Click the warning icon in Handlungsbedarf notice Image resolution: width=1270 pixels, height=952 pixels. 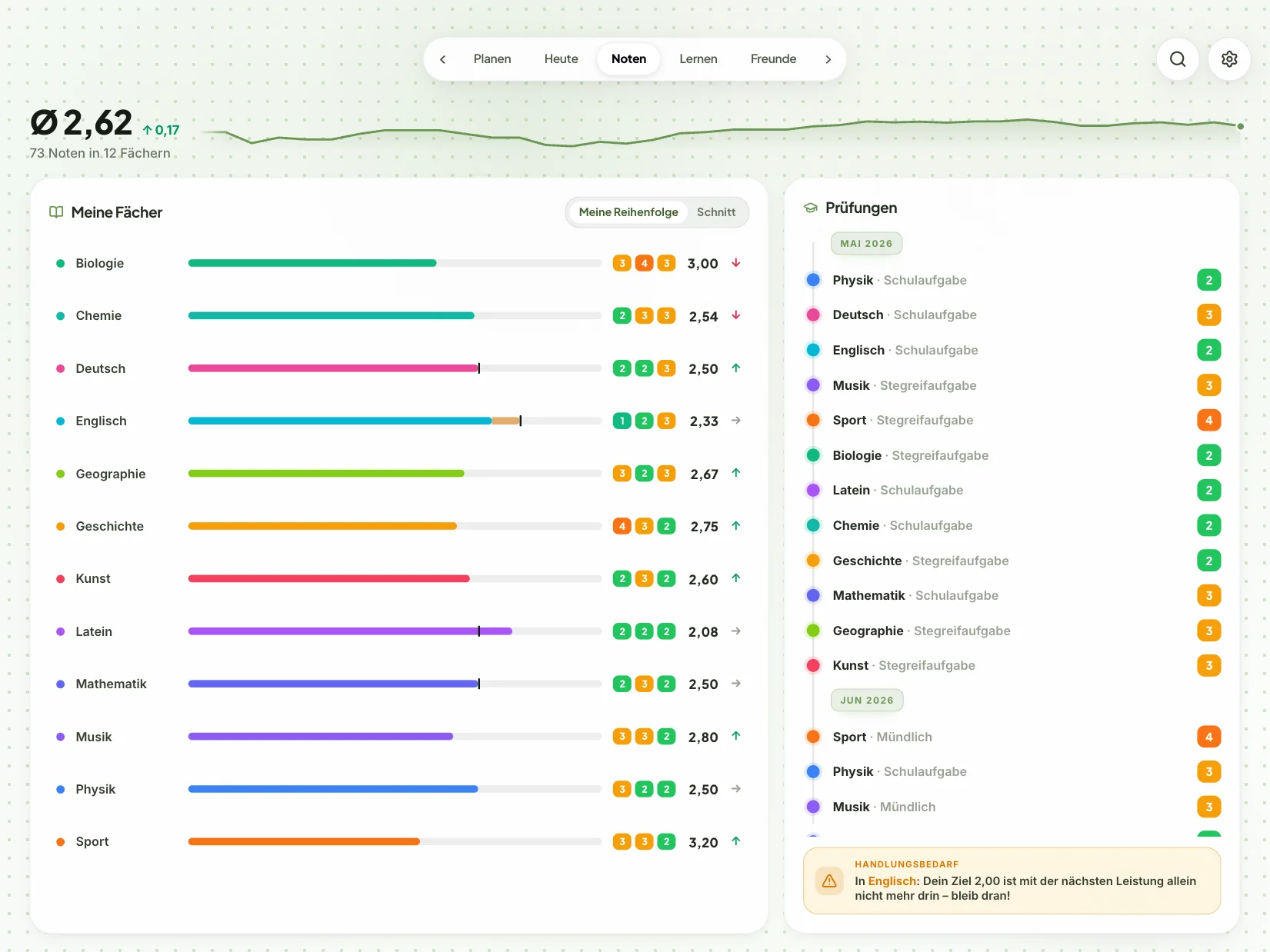(829, 880)
